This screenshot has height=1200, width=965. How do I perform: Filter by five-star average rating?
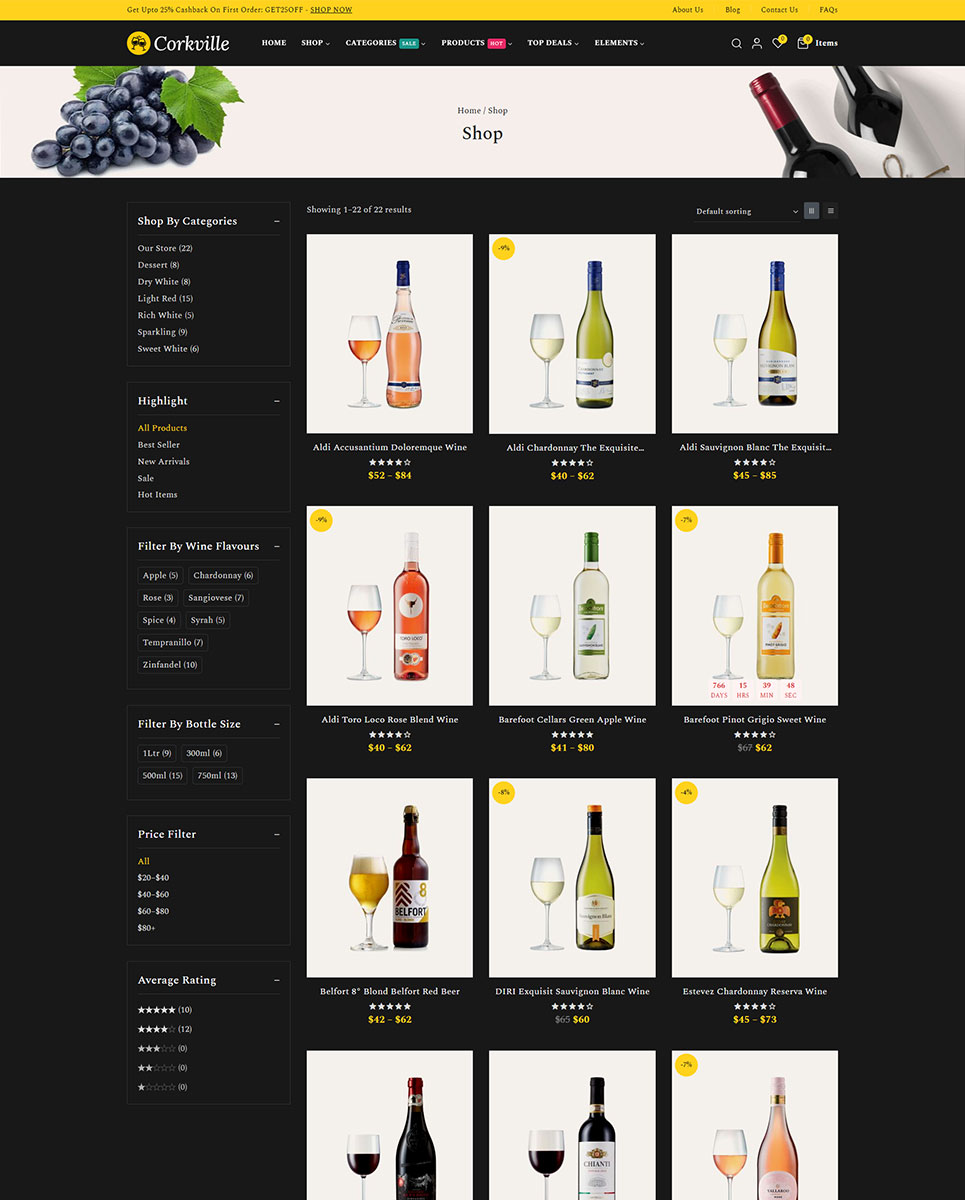point(164,1010)
